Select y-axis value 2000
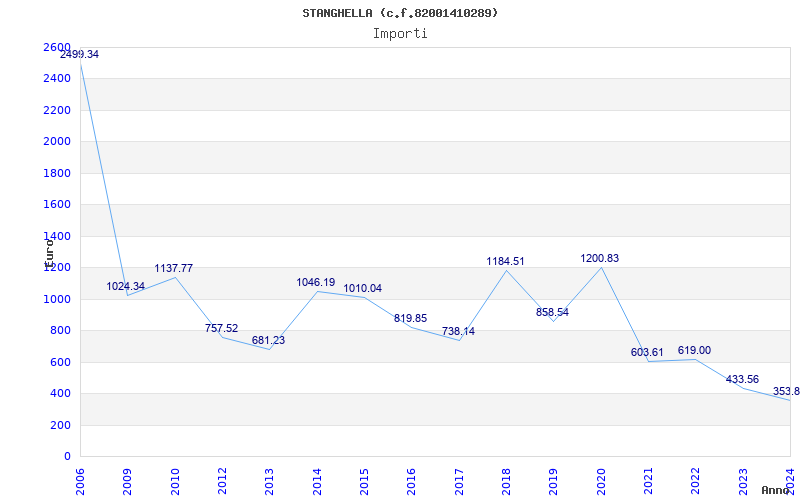 (57, 141)
